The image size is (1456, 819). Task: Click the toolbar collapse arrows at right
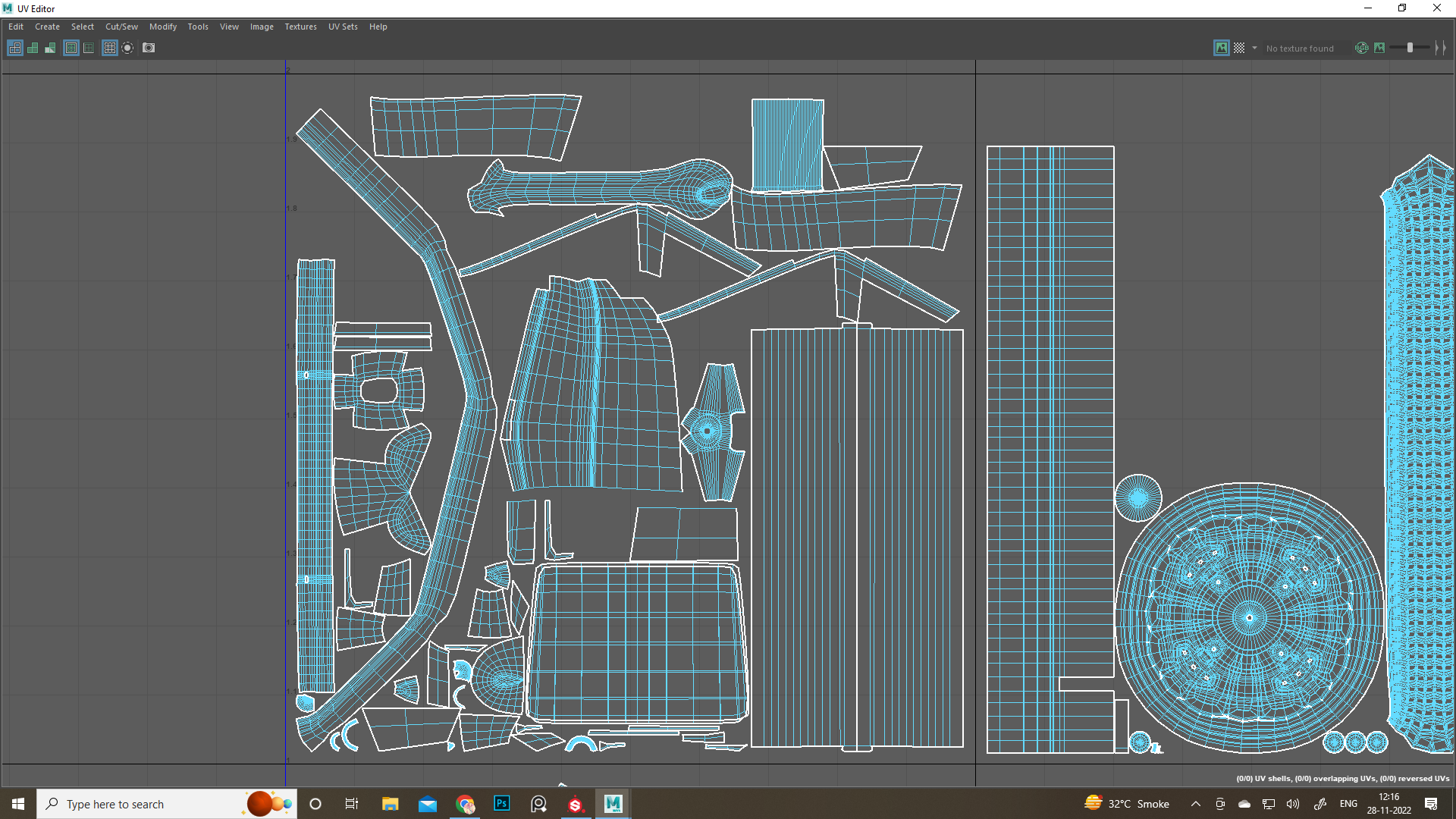[x=1441, y=48]
